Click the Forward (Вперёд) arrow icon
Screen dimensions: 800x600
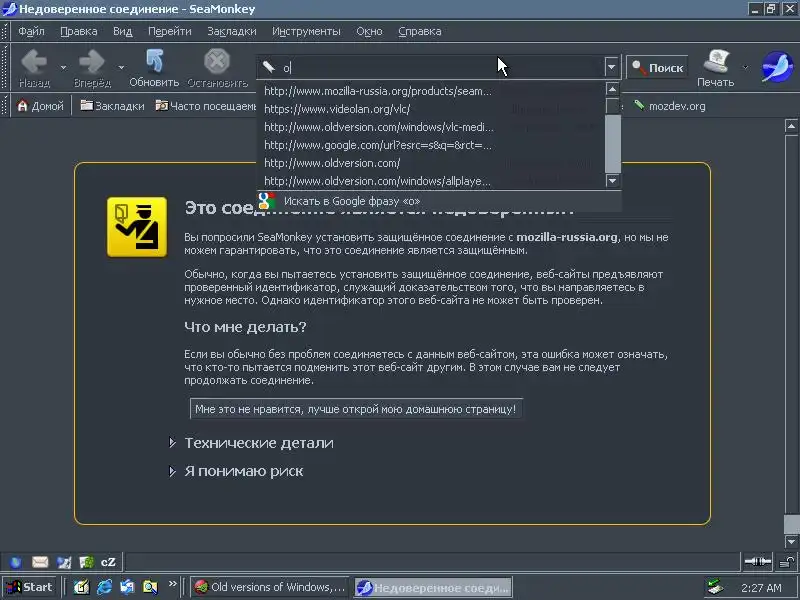click(x=92, y=62)
